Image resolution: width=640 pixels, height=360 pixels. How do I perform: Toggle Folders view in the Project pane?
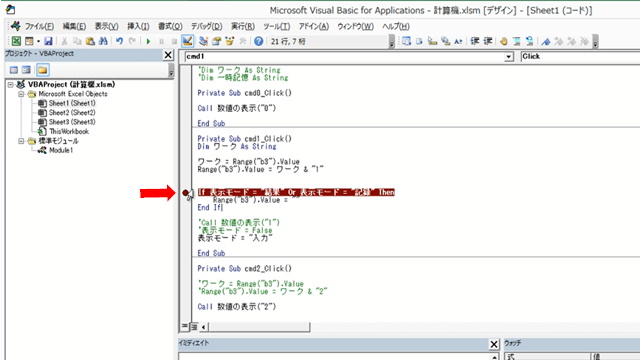(42, 70)
